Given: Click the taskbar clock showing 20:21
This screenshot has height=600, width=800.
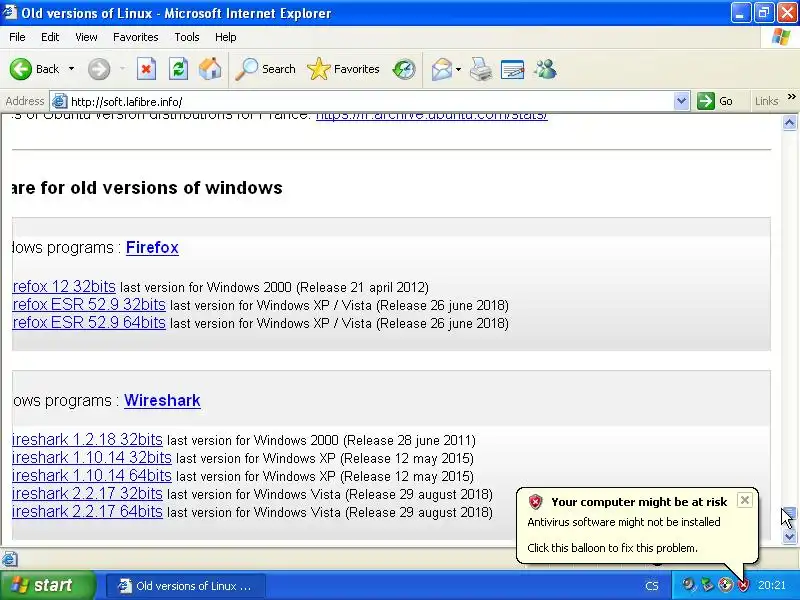Looking at the screenshot, I should (x=771, y=585).
